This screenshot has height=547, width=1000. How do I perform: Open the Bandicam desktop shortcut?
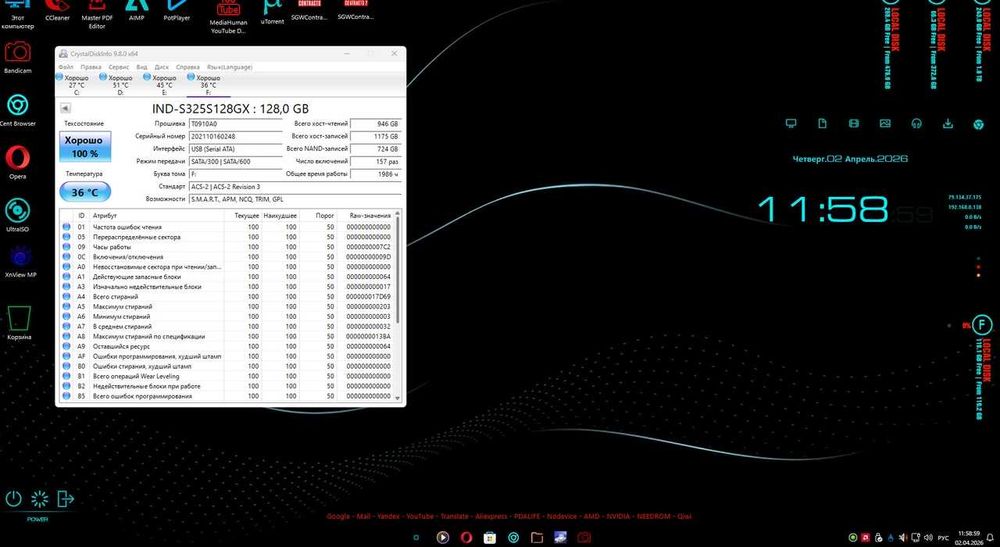pyautogui.click(x=17, y=57)
